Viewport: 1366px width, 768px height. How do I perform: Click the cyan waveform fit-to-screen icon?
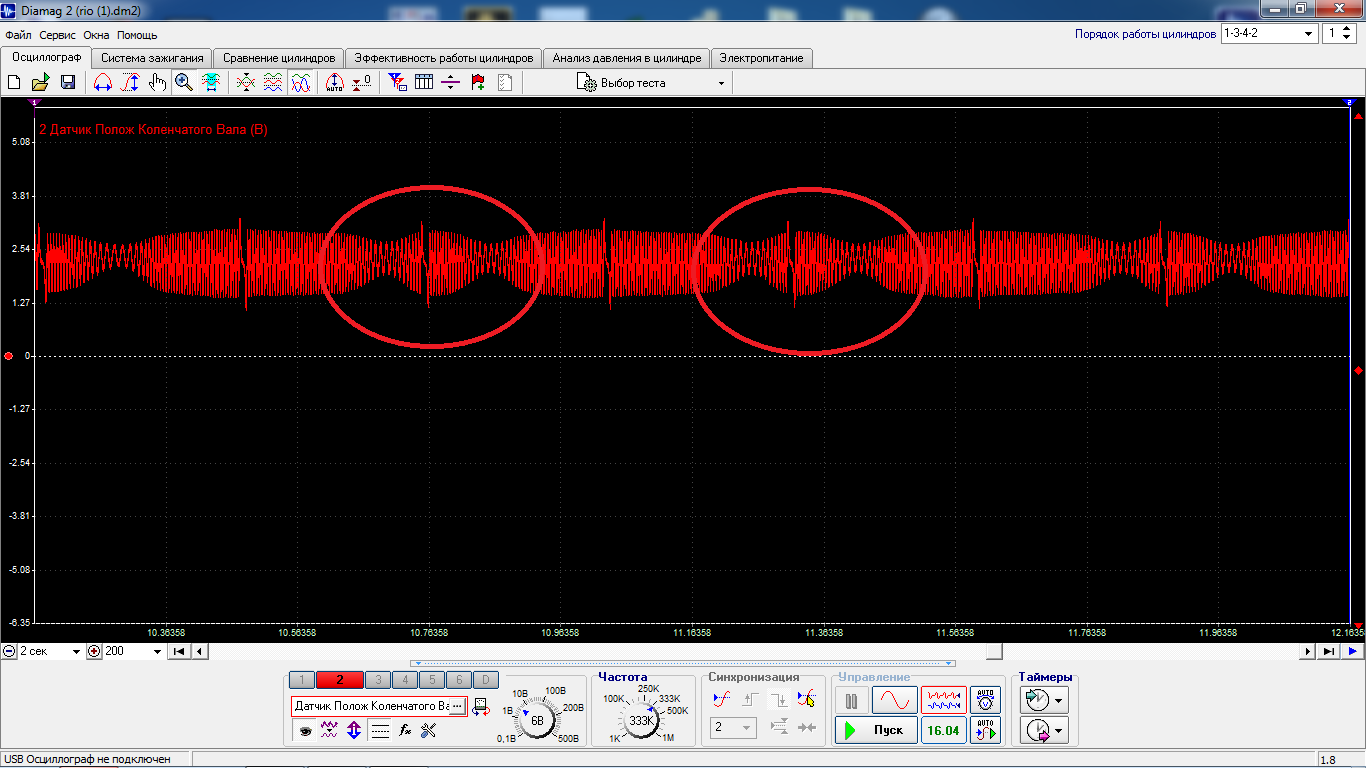click(211, 83)
